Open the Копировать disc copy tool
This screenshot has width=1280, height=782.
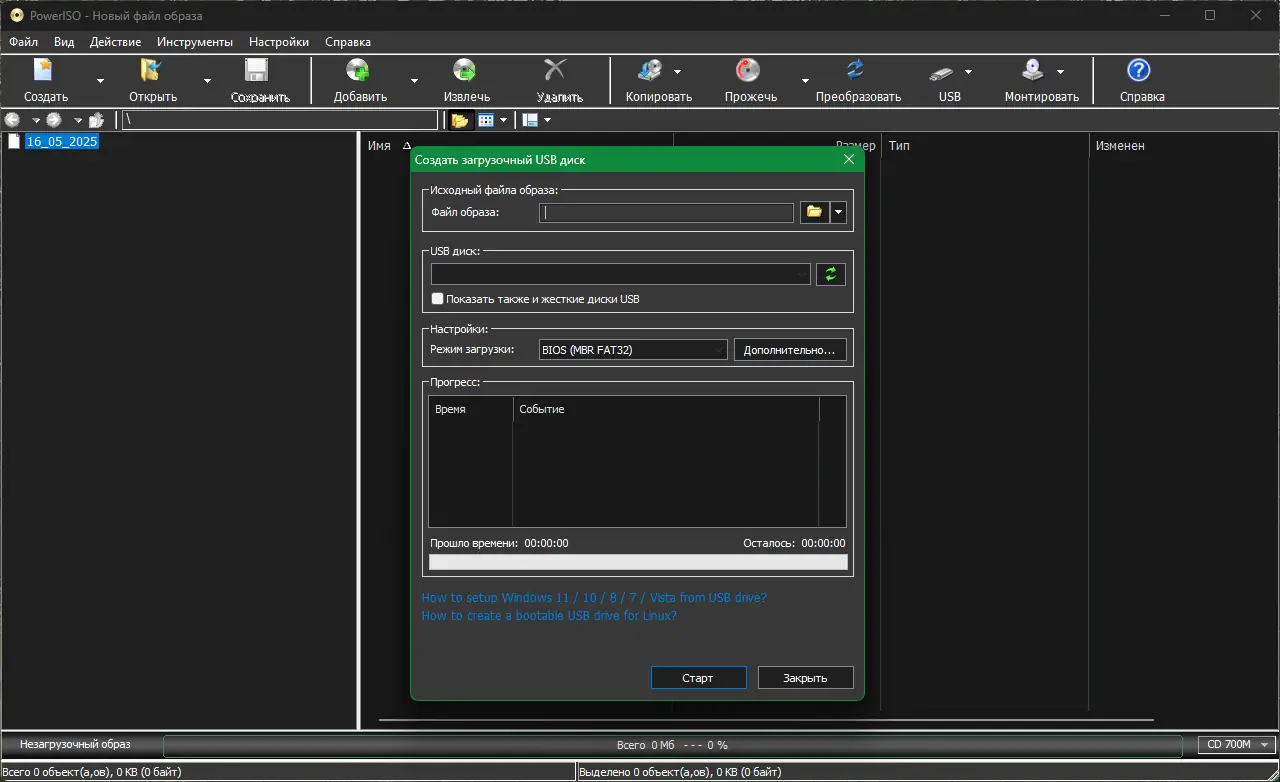(x=651, y=71)
